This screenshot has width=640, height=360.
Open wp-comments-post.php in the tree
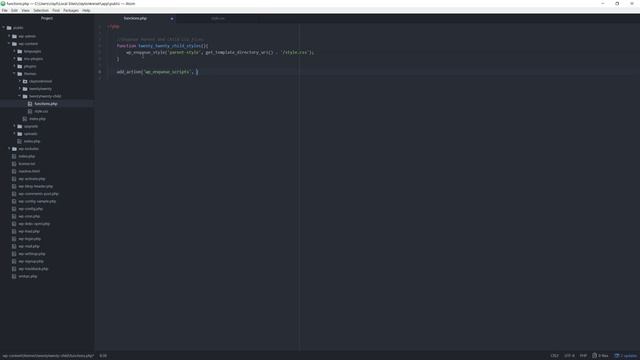[38, 194]
